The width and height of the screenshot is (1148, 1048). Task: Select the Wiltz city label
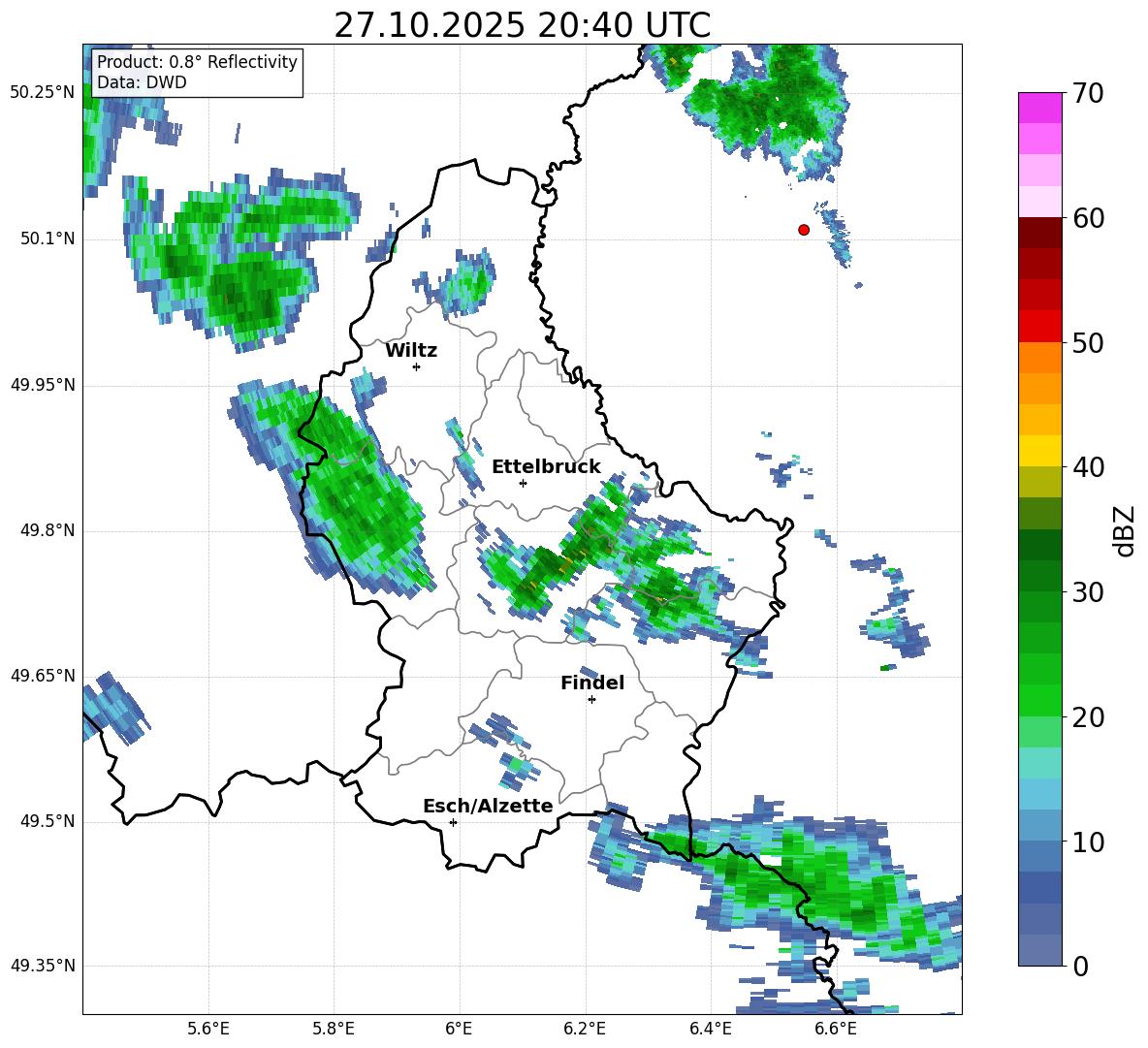(411, 351)
